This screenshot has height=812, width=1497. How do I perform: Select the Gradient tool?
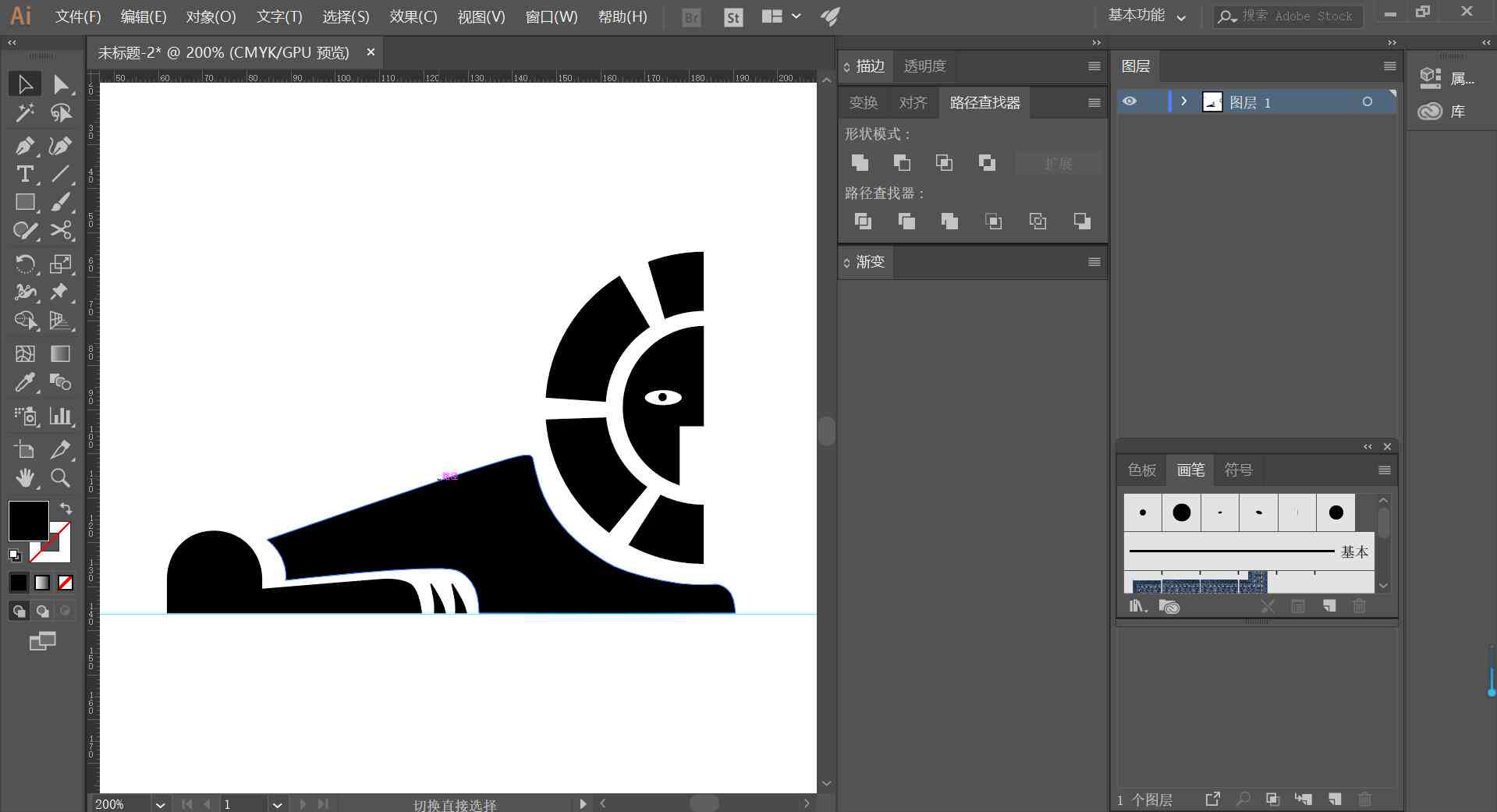pos(60,353)
